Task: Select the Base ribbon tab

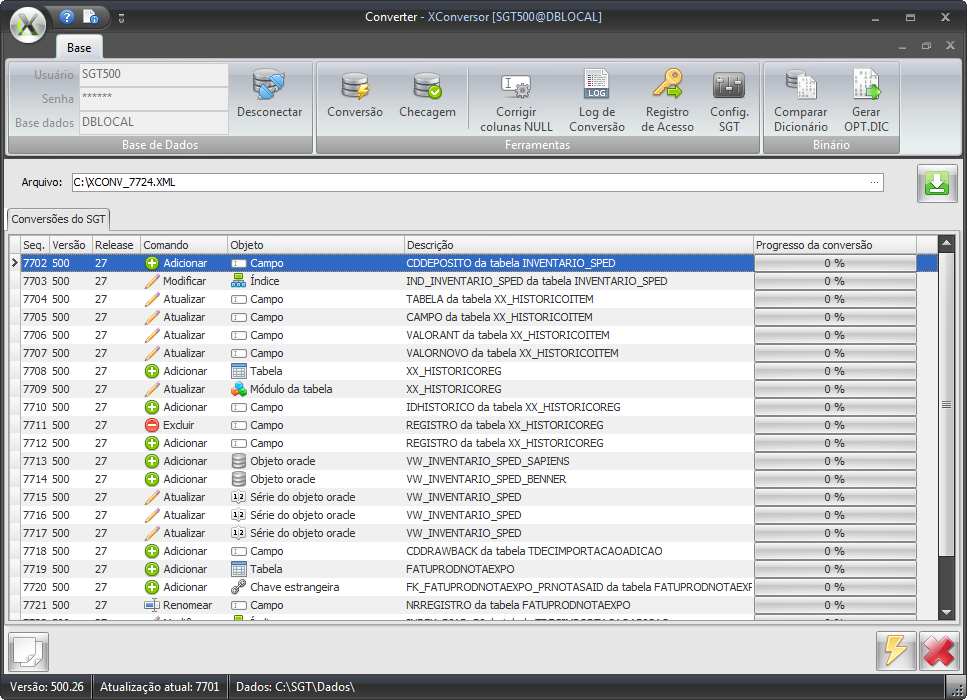Action: pos(79,48)
